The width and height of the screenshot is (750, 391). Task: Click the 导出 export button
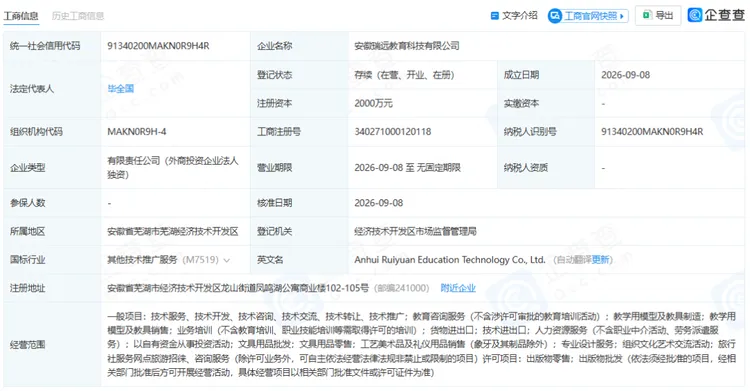click(x=658, y=15)
